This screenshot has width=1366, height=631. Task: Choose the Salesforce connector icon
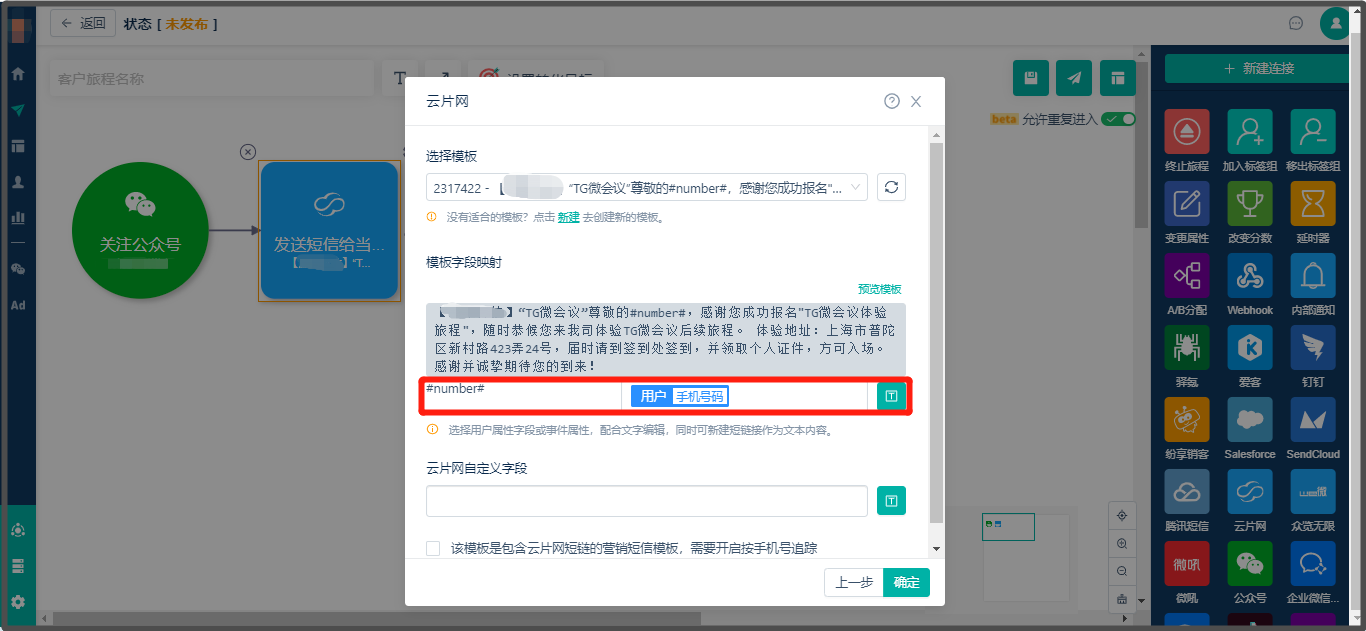(x=1250, y=419)
